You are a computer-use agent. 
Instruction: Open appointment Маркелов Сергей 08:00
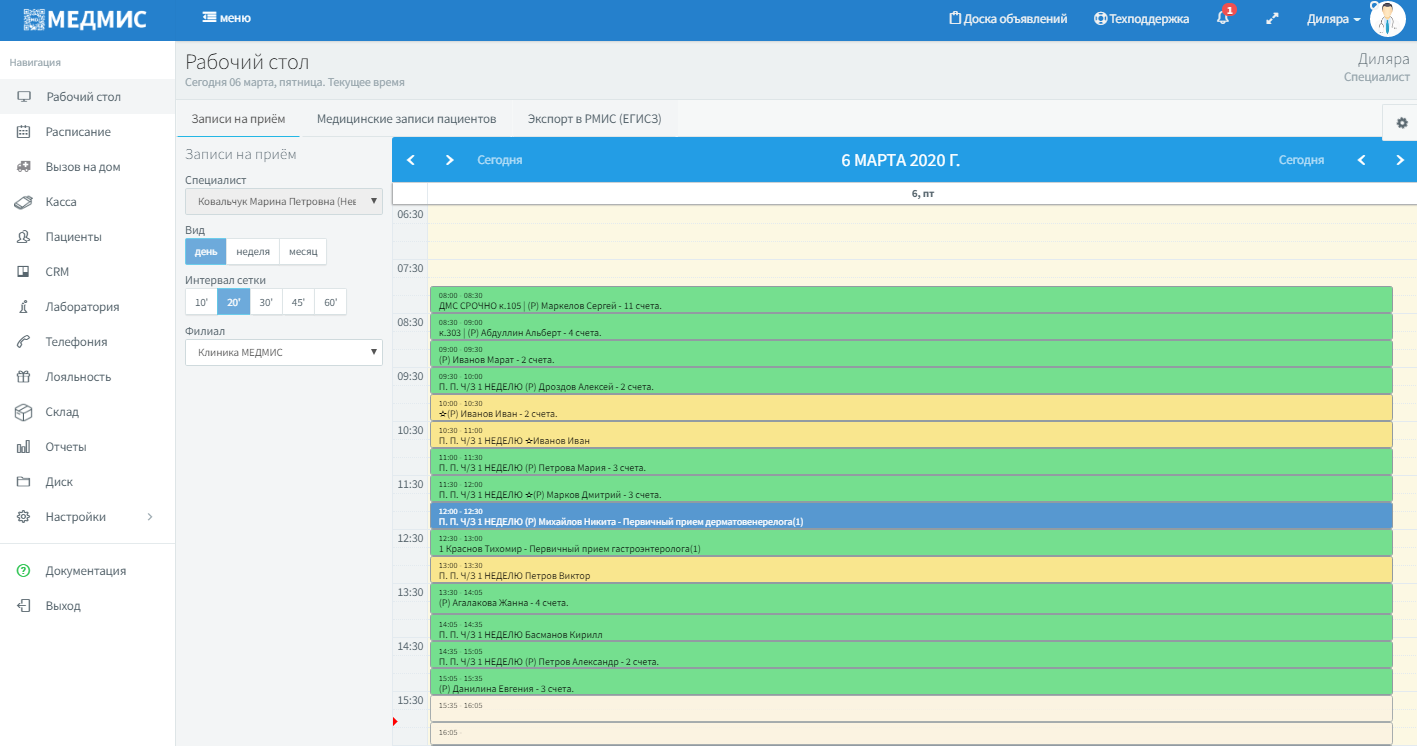[911, 300]
